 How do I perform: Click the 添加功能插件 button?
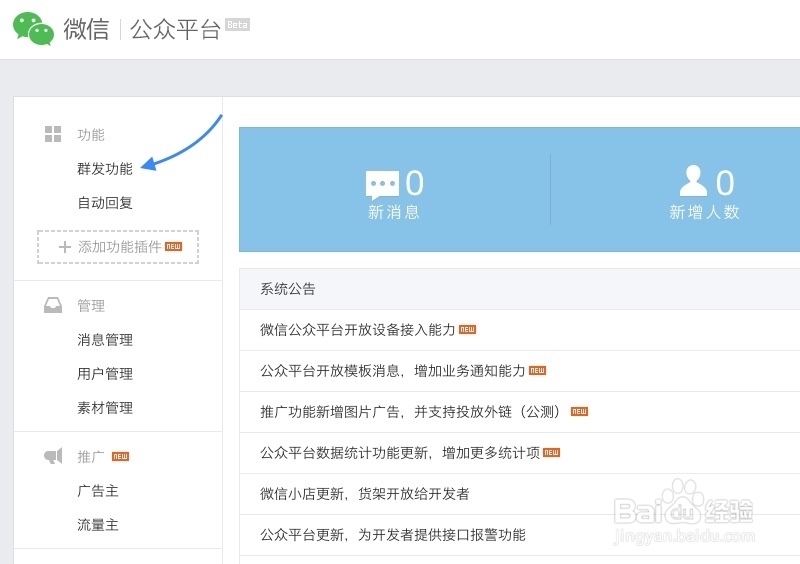tap(118, 247)
